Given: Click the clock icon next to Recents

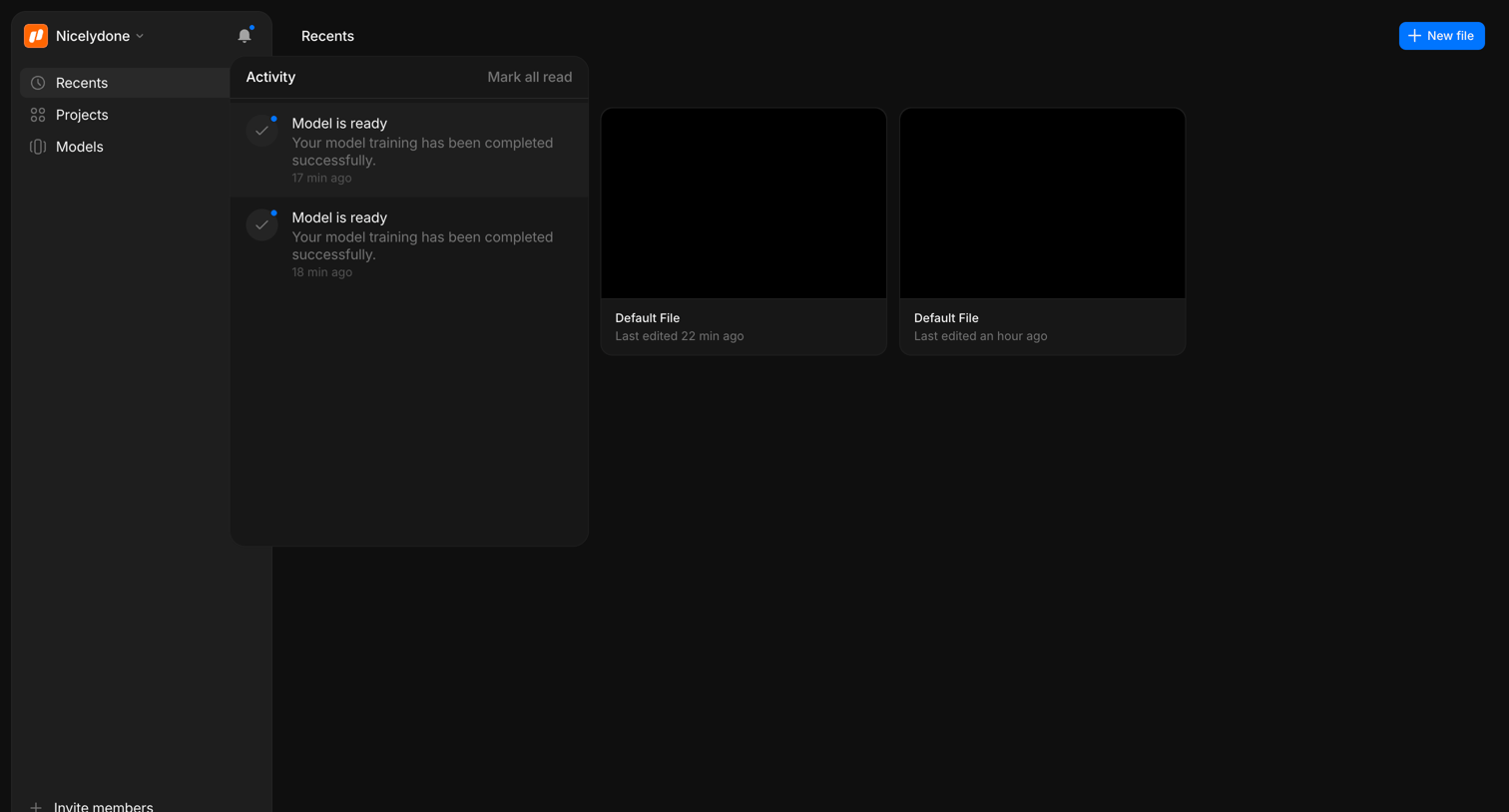Looking at the screenshot, I should pyautogui.click(x=38, y=83).
